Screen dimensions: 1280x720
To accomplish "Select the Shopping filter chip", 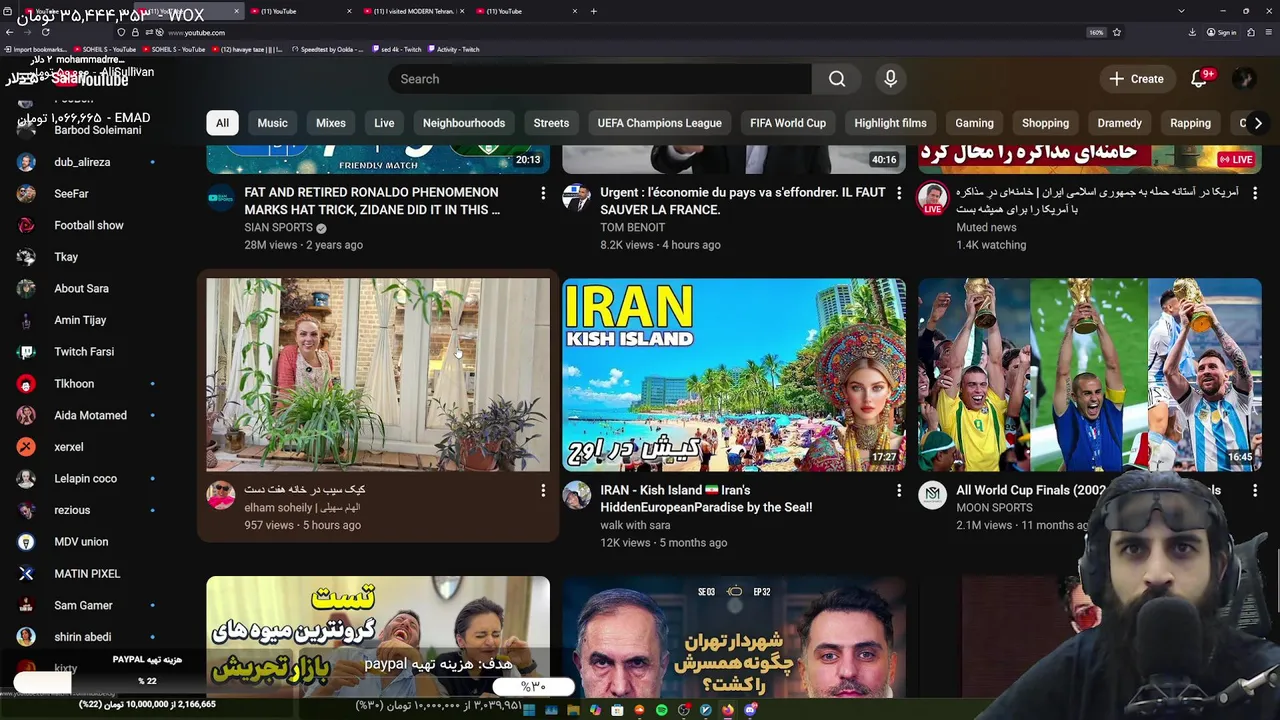I will tap(1045, 123).
